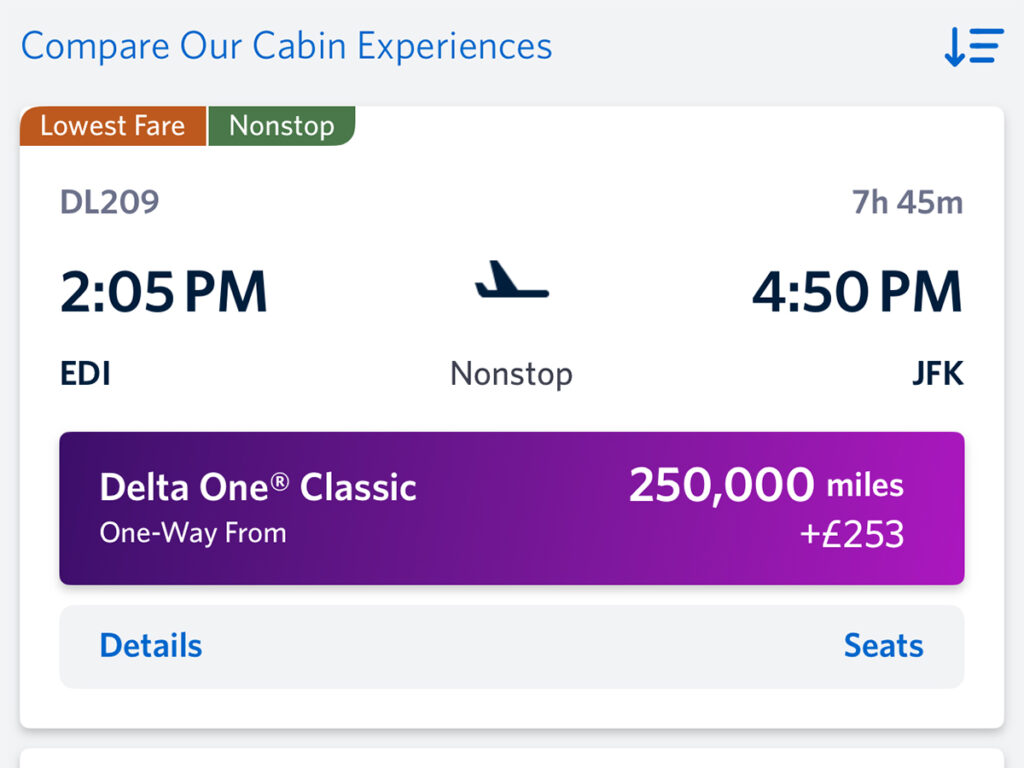
Task: Click the One-Way From label
Action: 191,533
